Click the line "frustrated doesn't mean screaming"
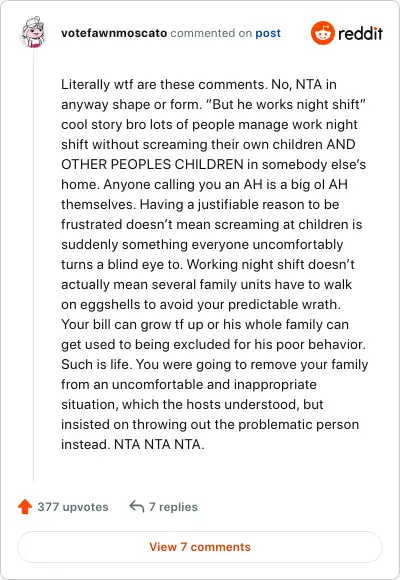400x580 pixels. 212,224
